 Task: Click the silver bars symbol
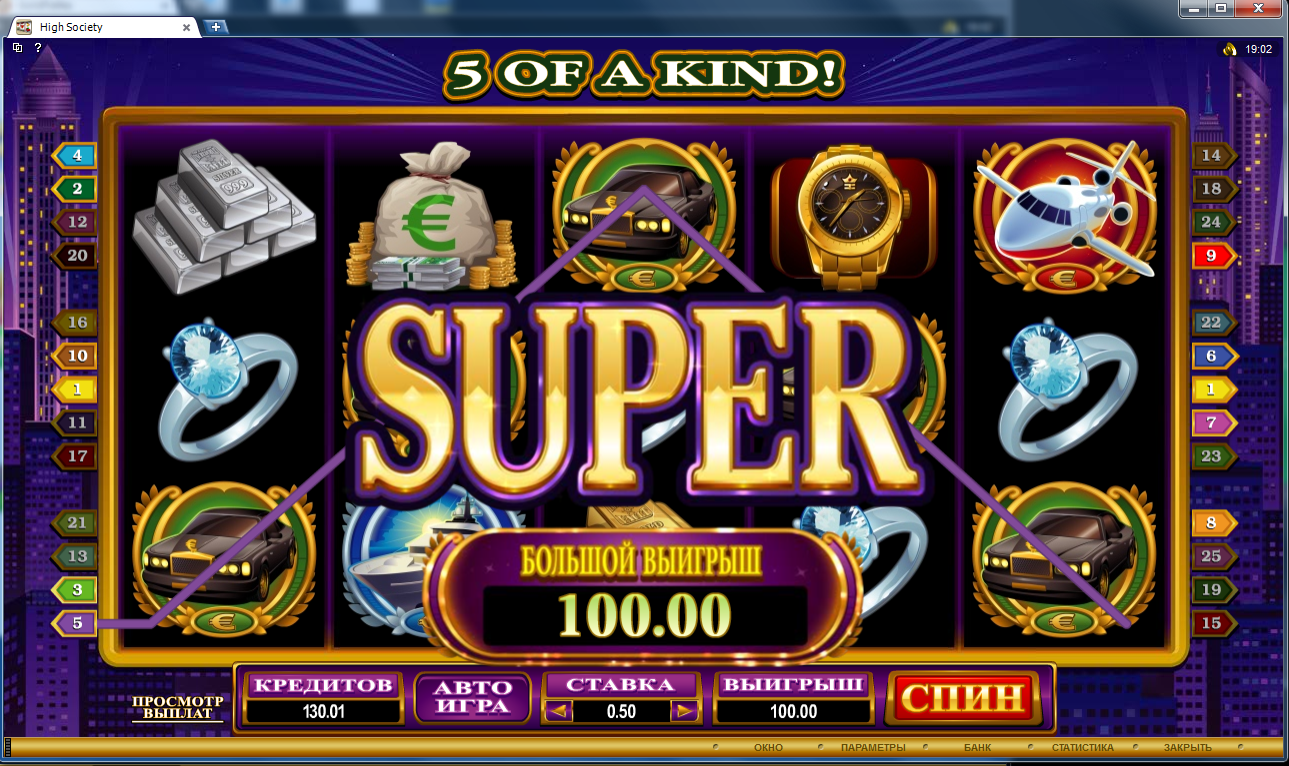[x=224, y=218]
